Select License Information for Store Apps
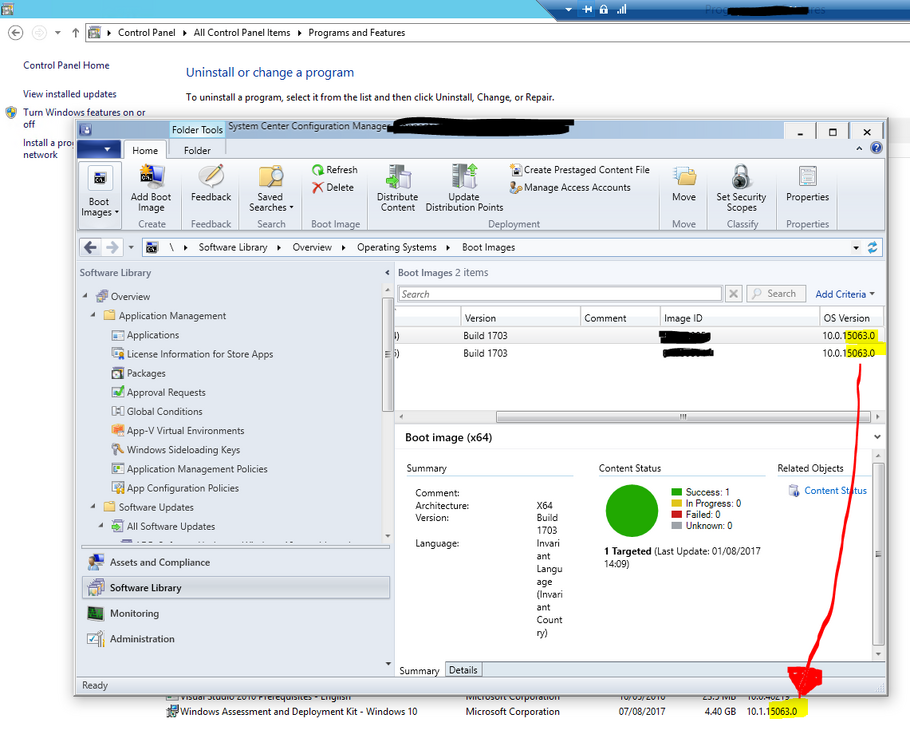Screen dimensions: 910x750 point(200,354)
